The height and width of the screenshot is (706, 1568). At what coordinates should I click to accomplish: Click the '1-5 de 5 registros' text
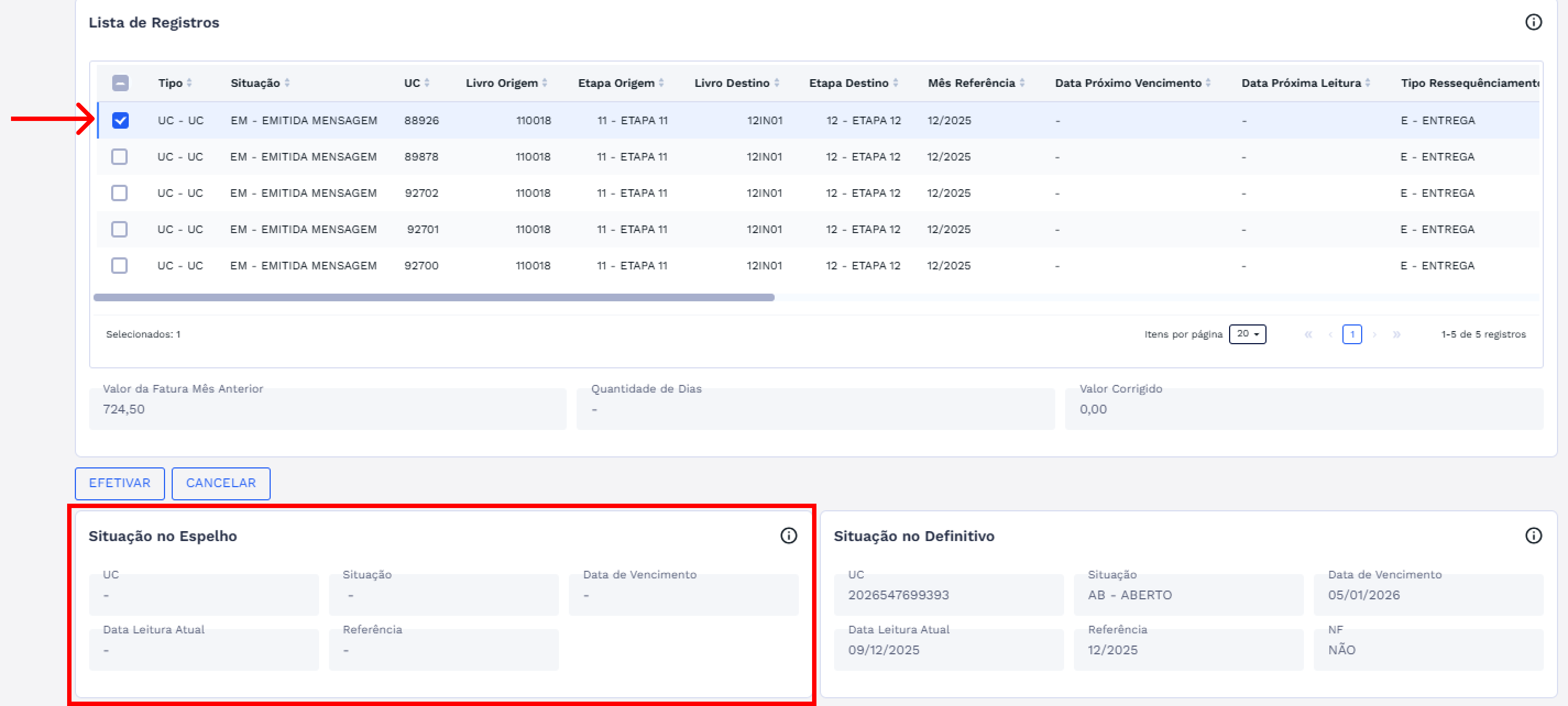click(x=1483, y=334)
